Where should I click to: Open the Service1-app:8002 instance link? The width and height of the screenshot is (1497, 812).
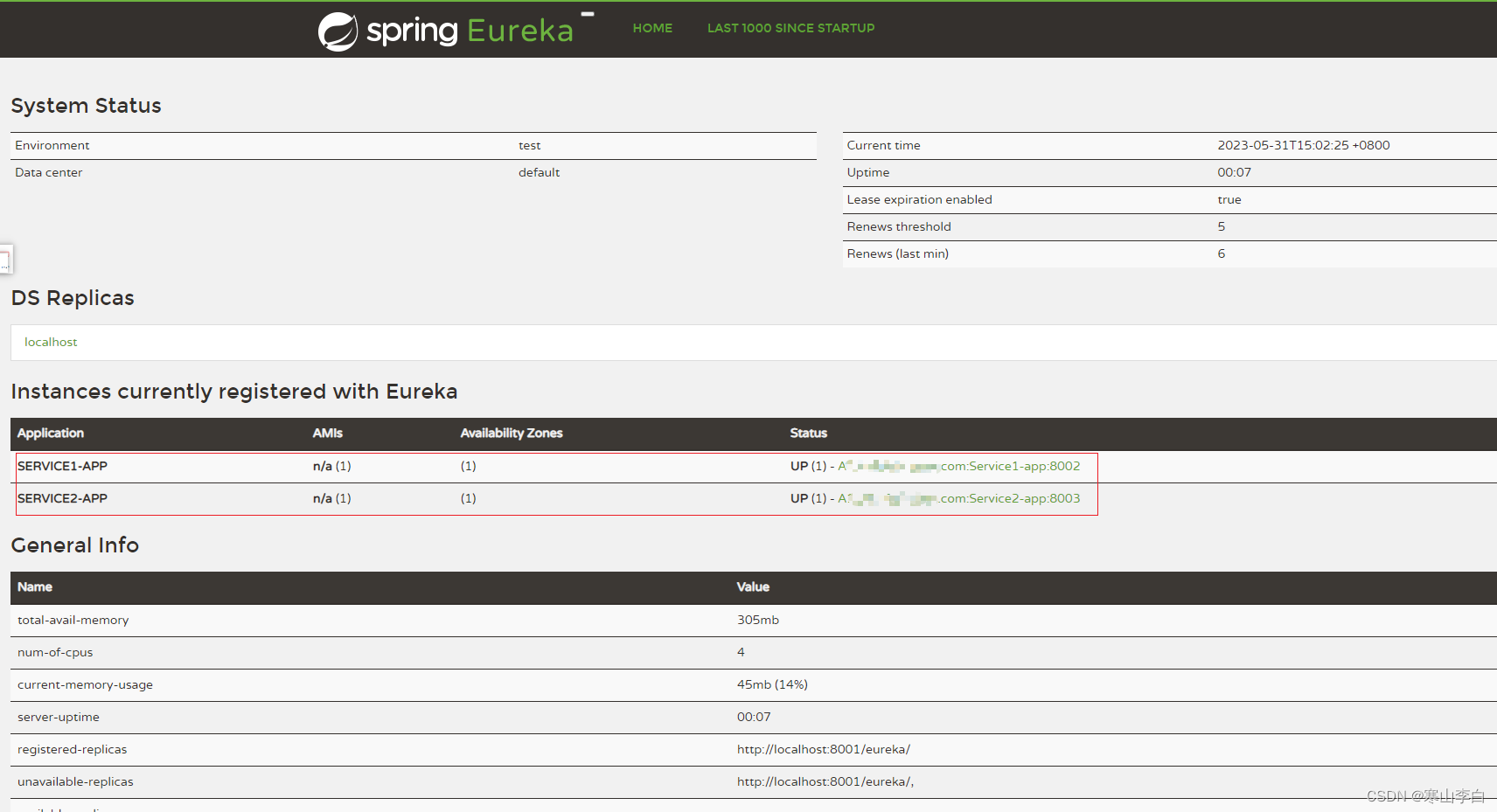[959, 466]
